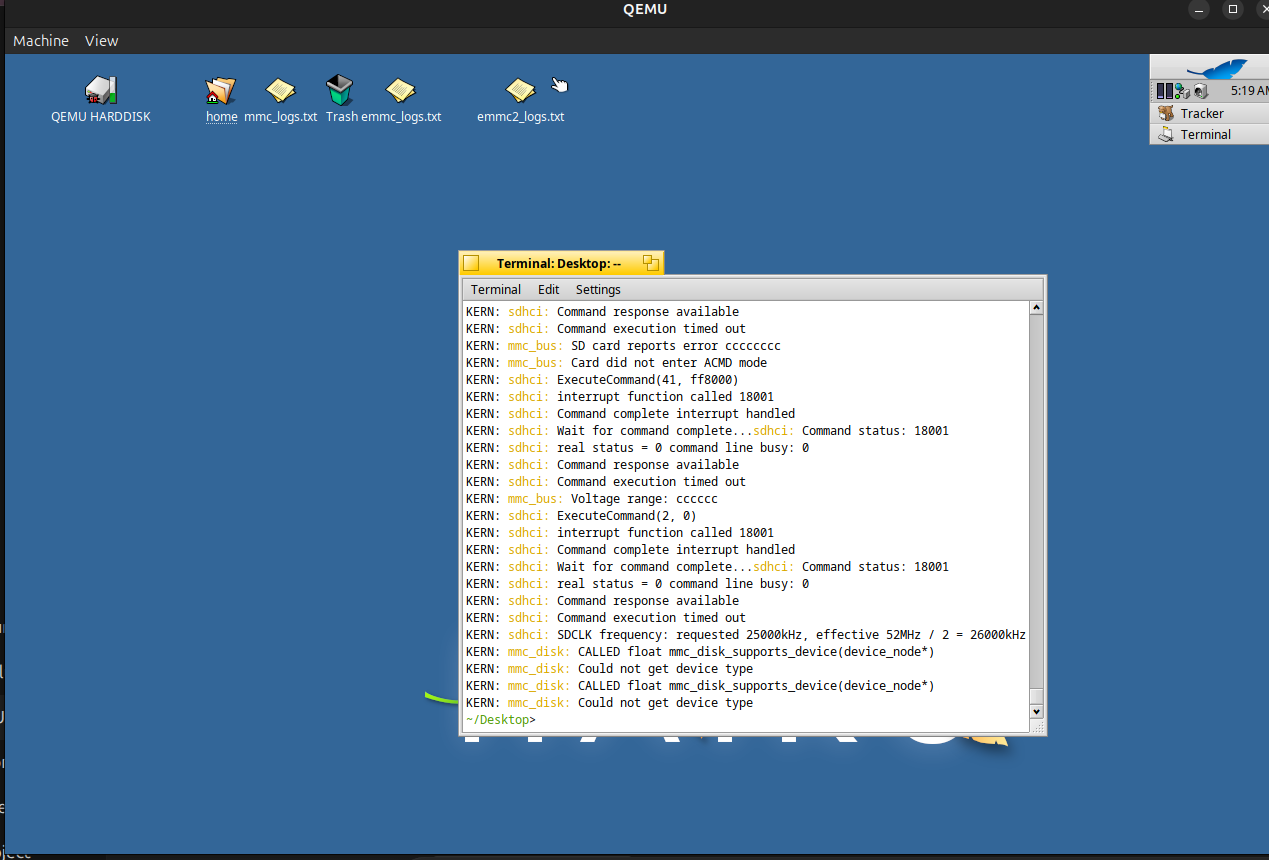
Task: Select the emmc2_logs.txt file icon
Action: [x=520, y=91]
